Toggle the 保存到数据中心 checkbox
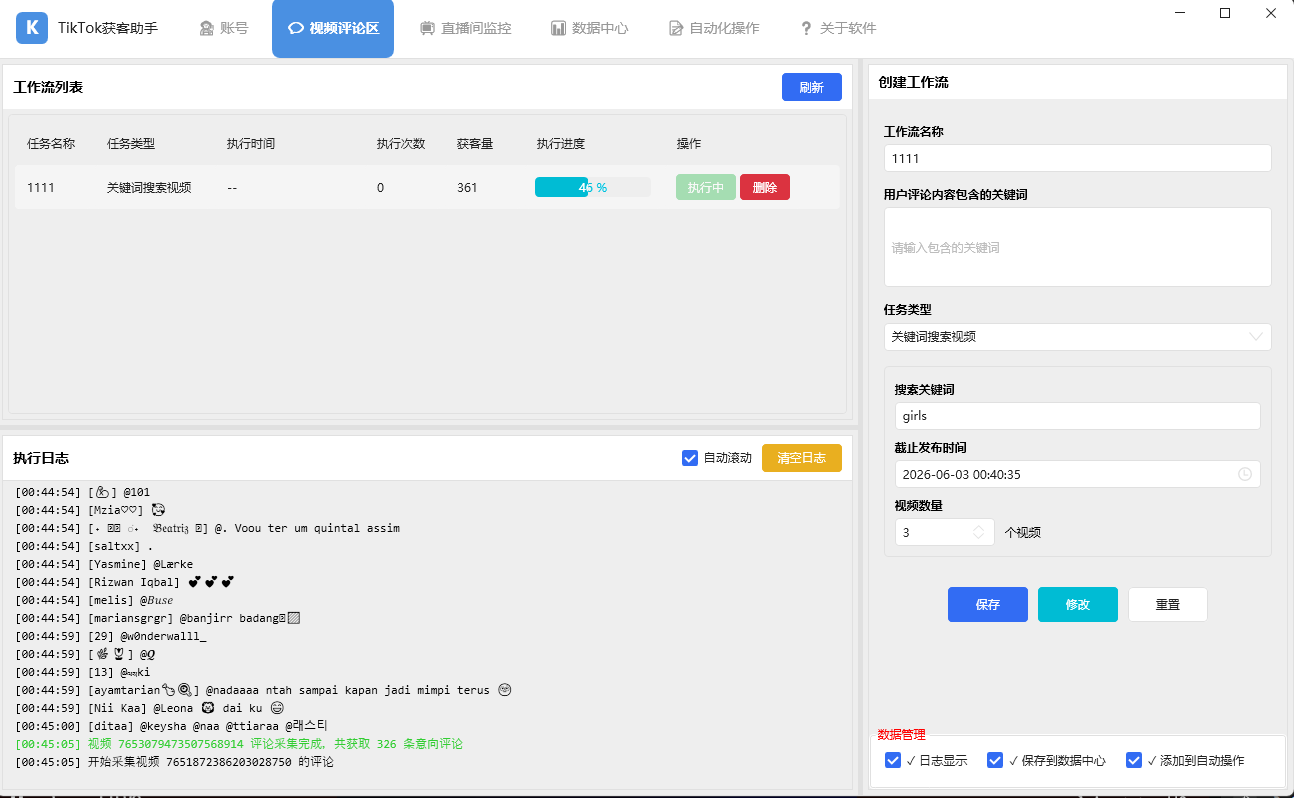 (x=995, y=760)
